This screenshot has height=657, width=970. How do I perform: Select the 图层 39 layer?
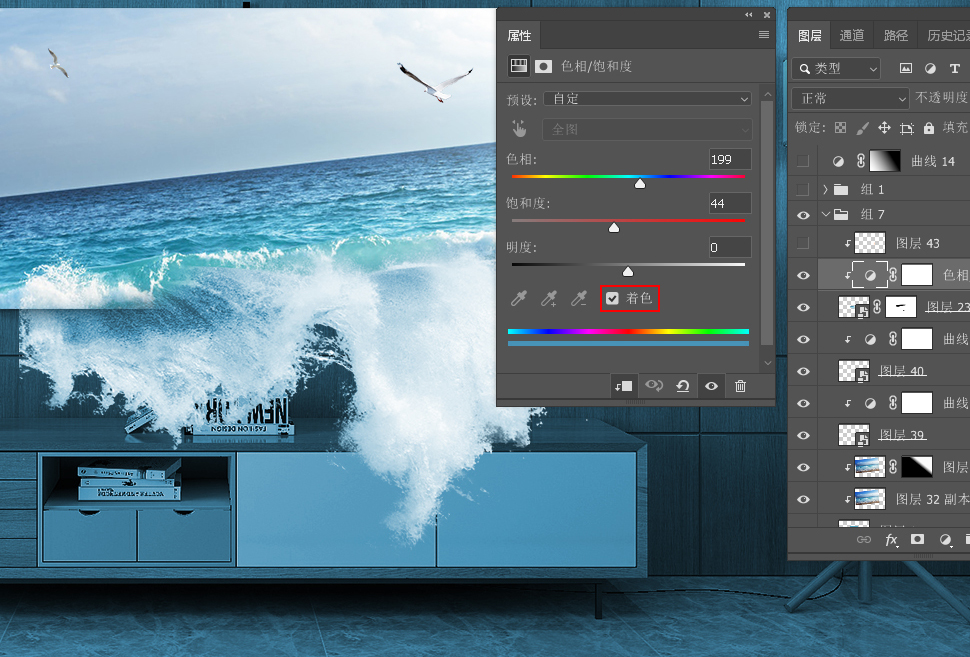[901, 435]
